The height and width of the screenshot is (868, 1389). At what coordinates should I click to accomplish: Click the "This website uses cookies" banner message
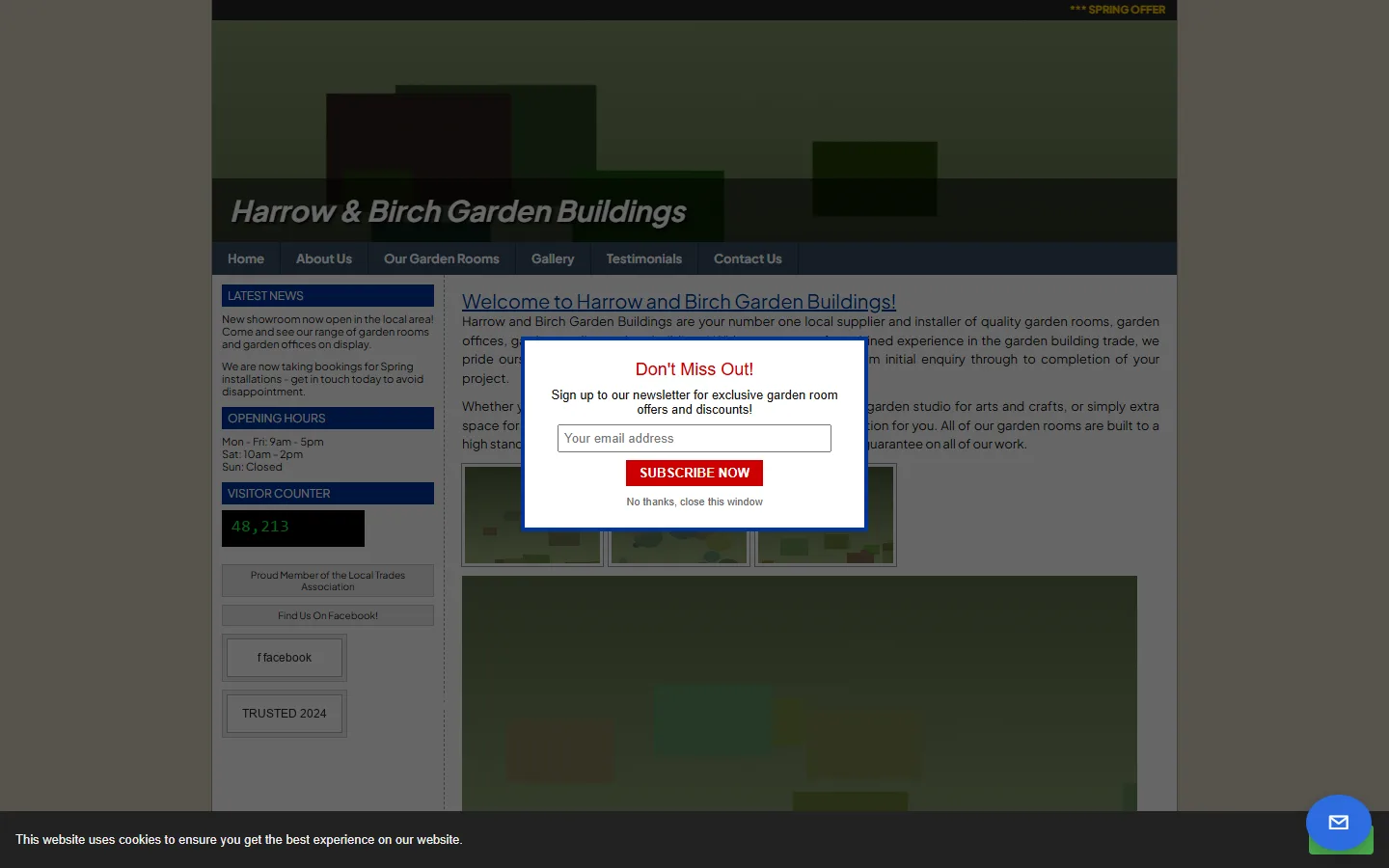[x=239, y=840]
